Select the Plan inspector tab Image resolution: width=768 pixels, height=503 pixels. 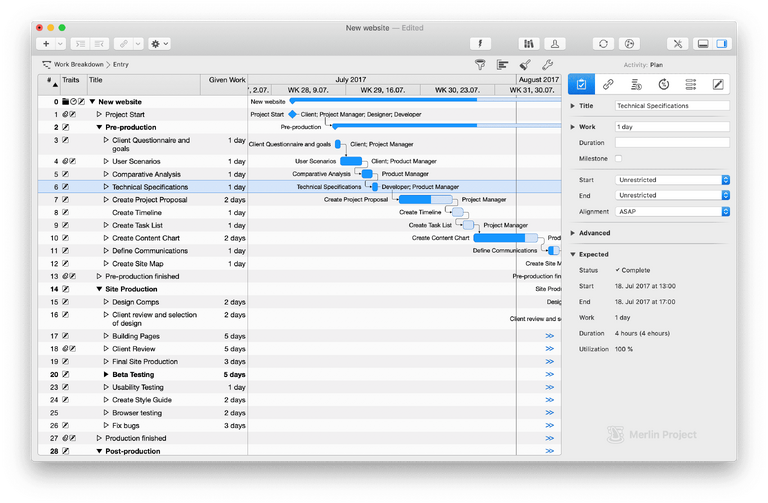(581, 84)
